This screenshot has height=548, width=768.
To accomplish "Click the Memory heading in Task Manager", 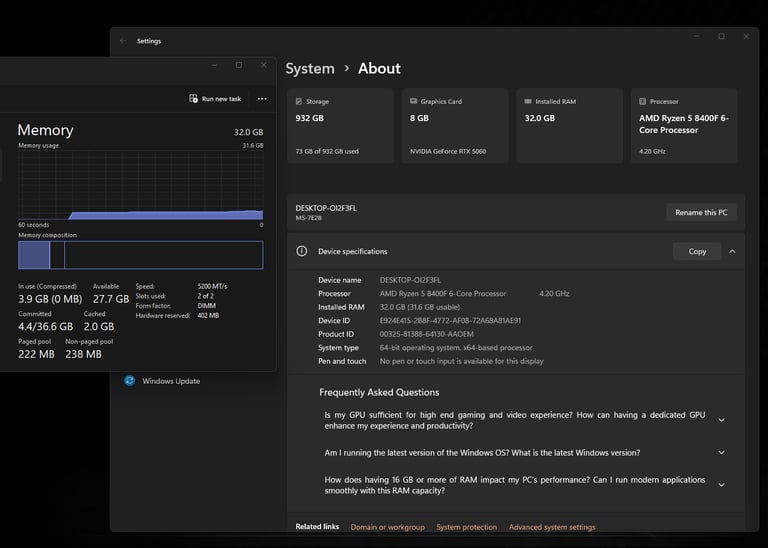I will tap(46, 130).
